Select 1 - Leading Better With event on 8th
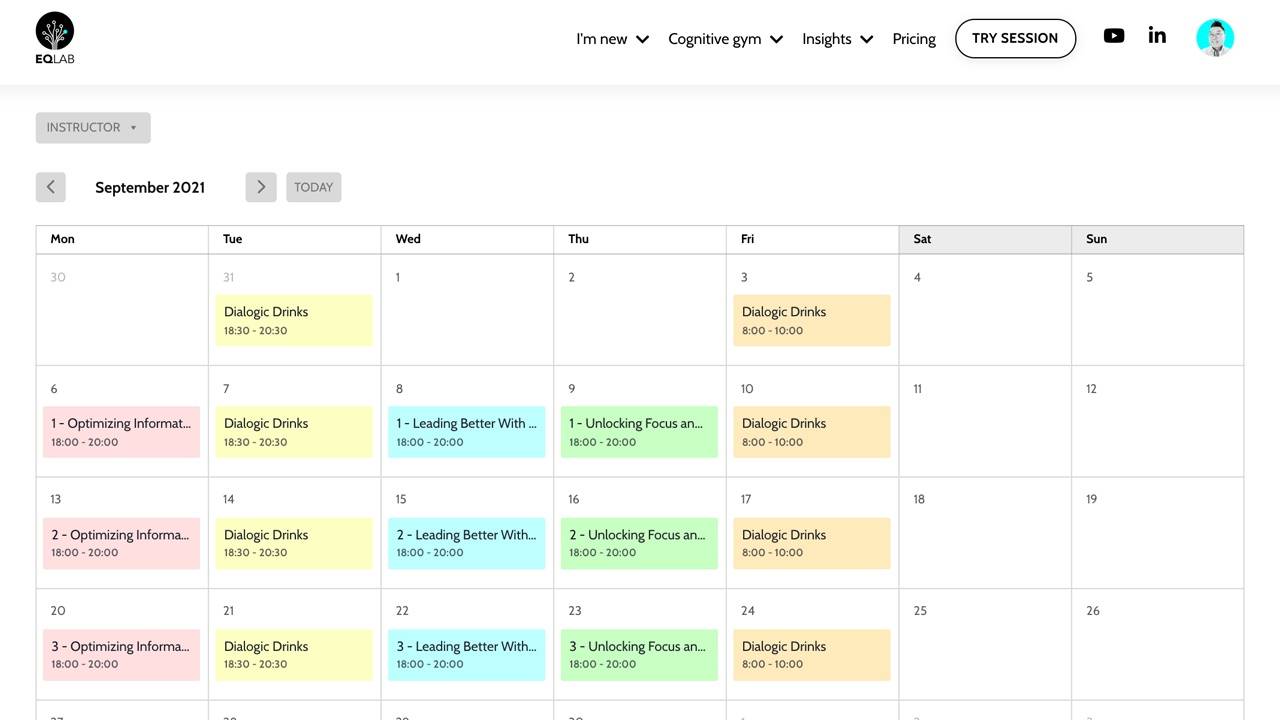This screenshot has height=720, width=1280. (466, 432)
